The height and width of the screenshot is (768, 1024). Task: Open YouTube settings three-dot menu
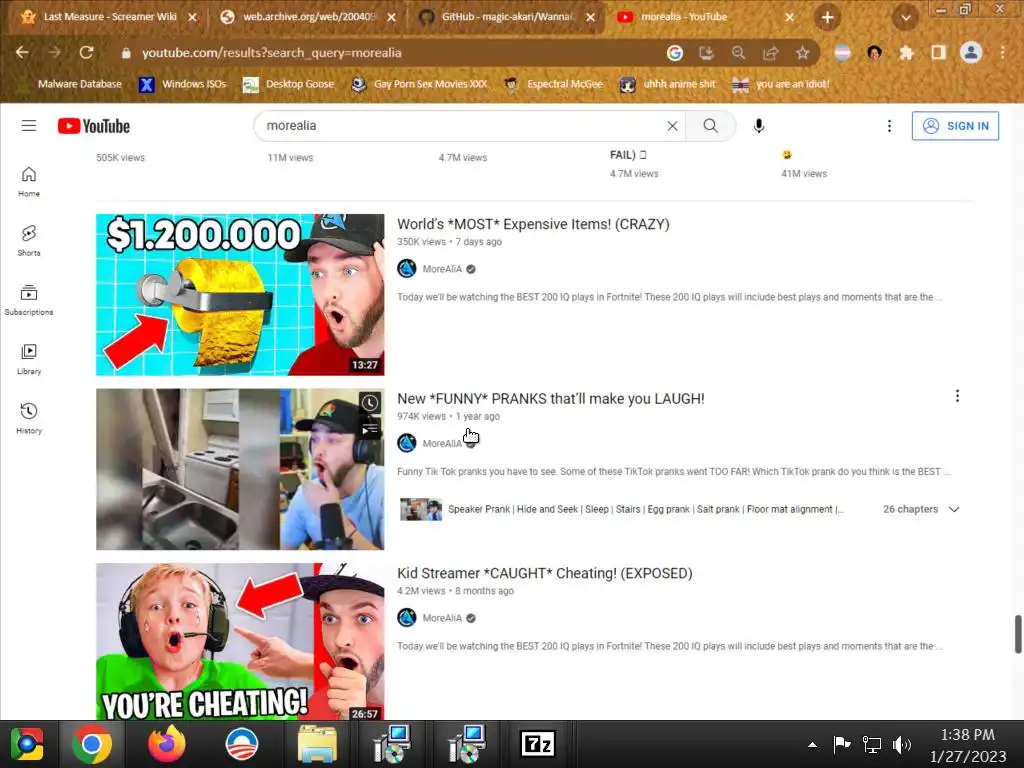pyautogui.click(x=889, y=125)
